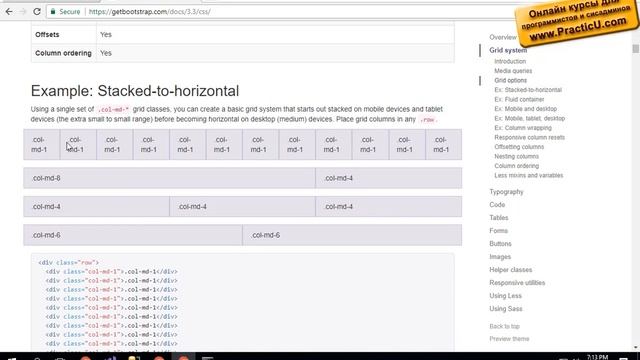This screenshot has width=640, height=360.
Task: Open Responsive column resets sidebar link
Action: 529,138
